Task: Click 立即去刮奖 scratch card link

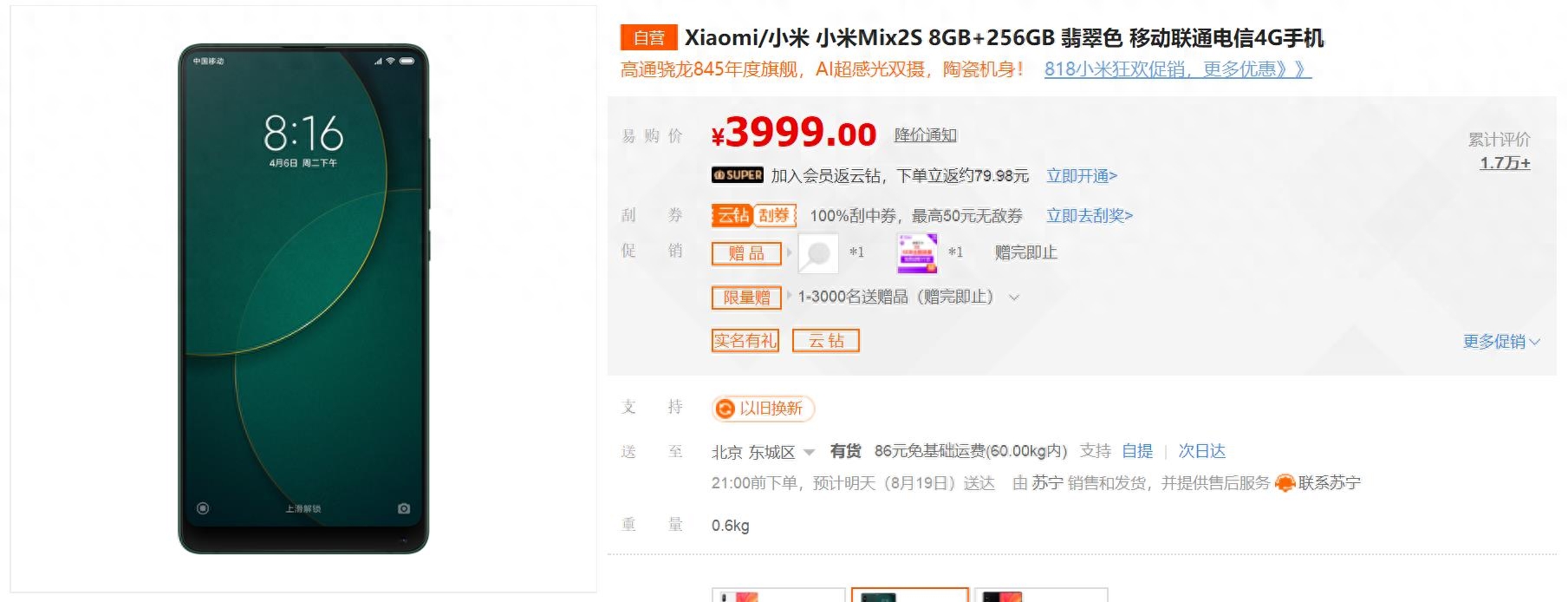Action: coord(1090,216)
